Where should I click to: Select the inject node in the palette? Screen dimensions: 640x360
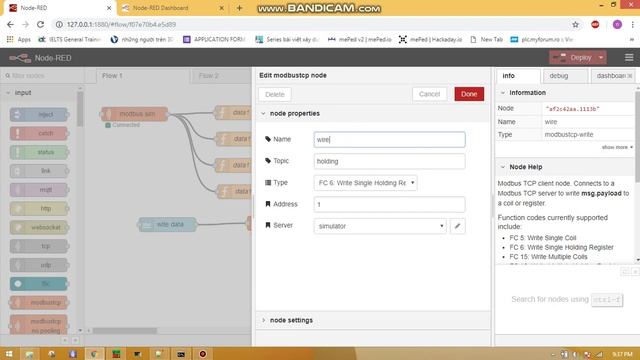point(39,115)
